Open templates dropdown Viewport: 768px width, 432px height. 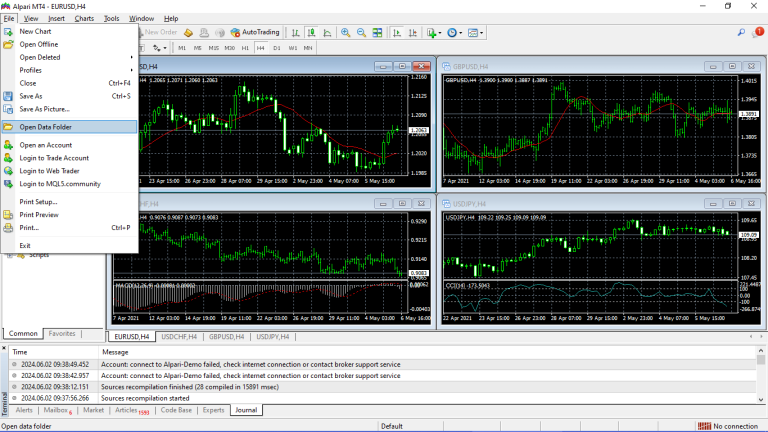point(475,33)
